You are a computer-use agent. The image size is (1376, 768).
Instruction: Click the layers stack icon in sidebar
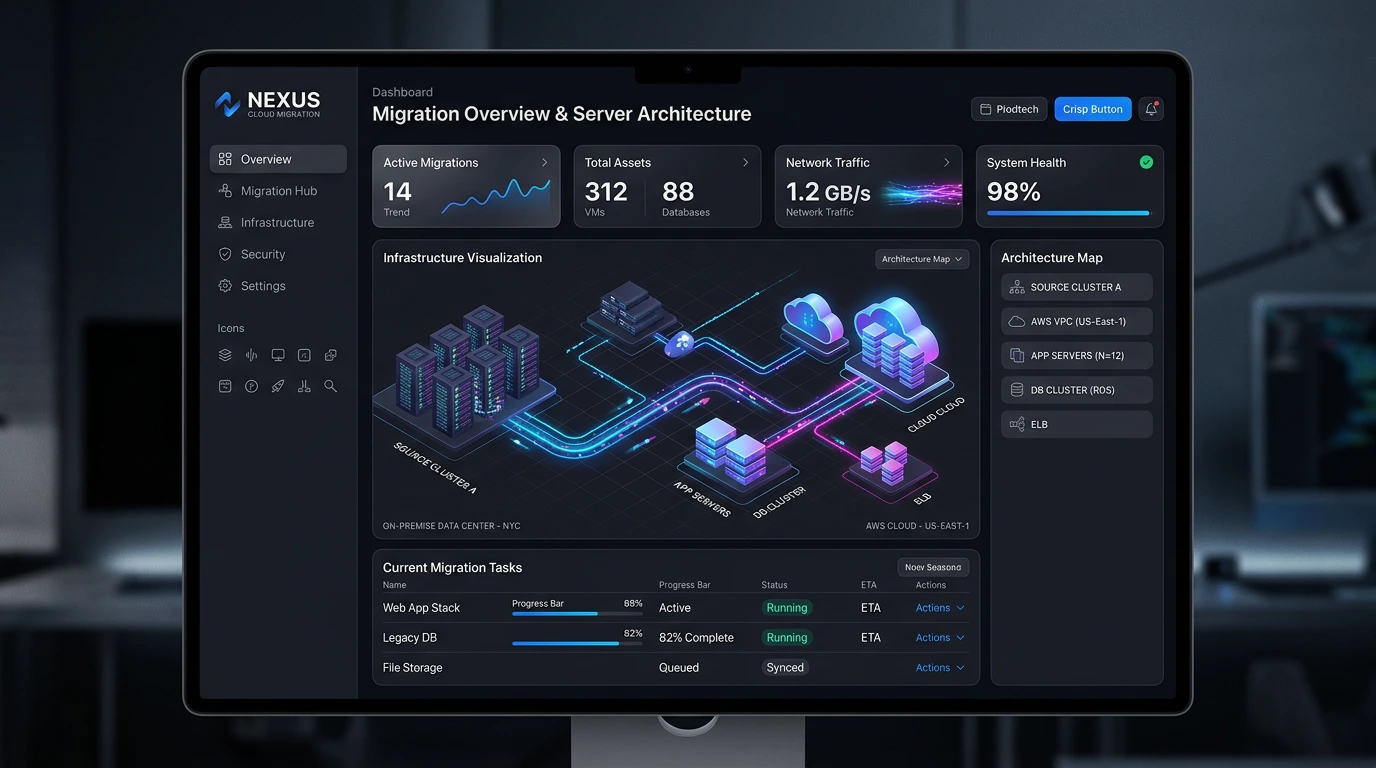[225, 355]
